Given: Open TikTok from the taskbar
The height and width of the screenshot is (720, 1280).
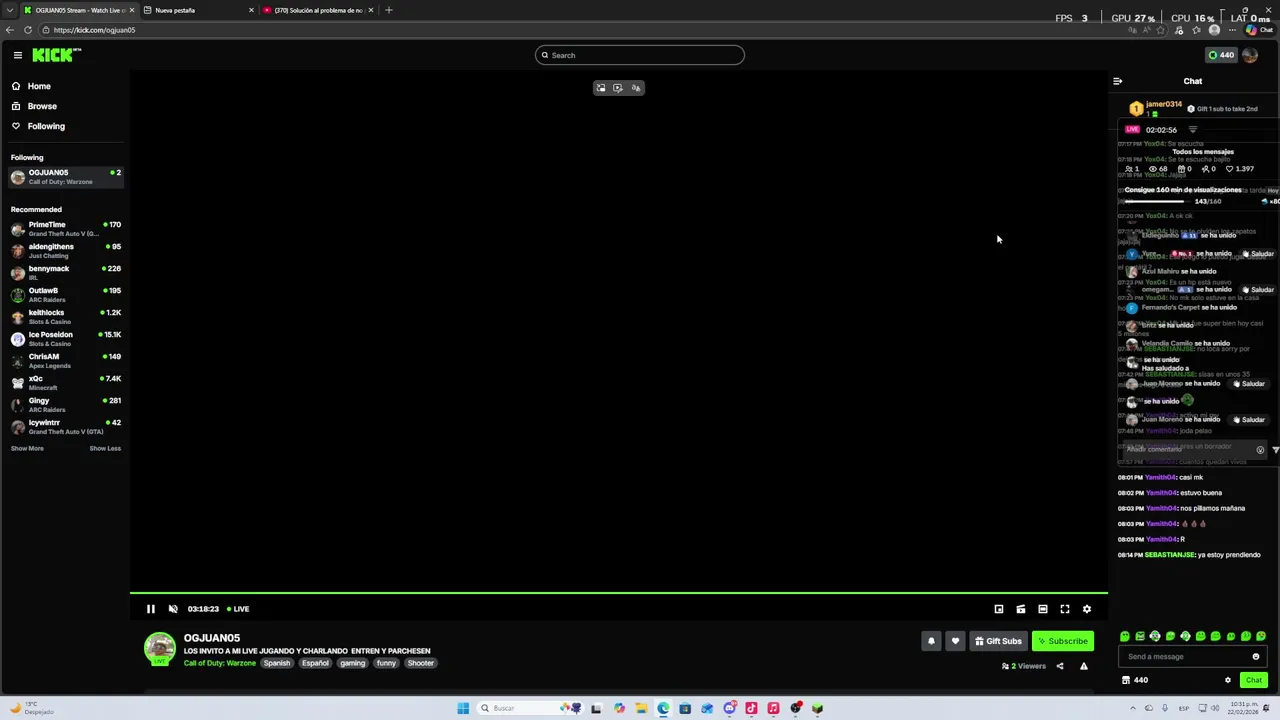Looking at the screenshot, I should click(x=751, y=708).
